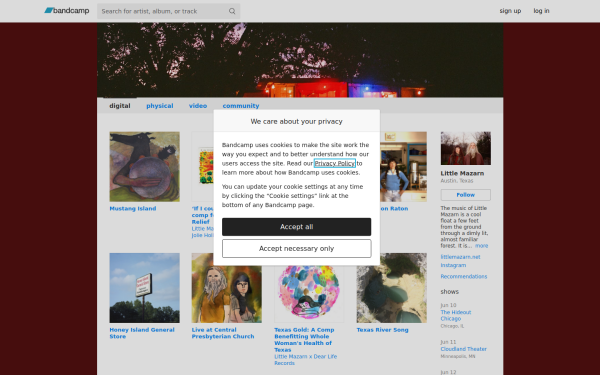Click the shows section heading
This screenshot has width=600, height=375.
449,292
